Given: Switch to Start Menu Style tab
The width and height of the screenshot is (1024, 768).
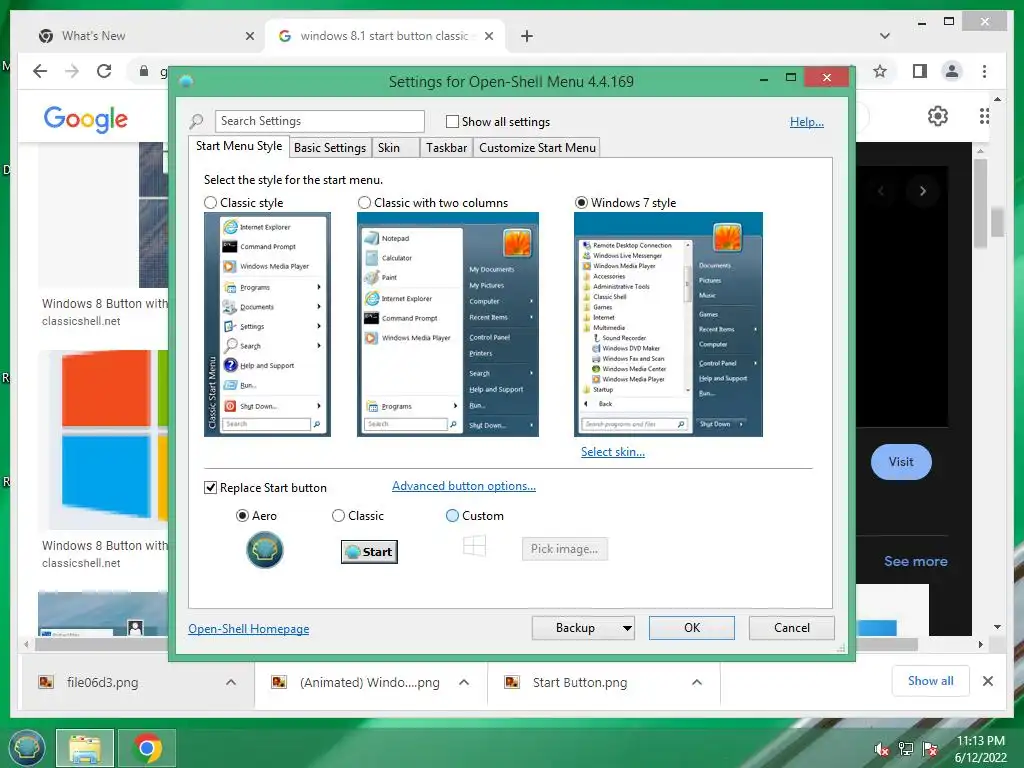Looking at the screenshot, I should tap(239, 146).
